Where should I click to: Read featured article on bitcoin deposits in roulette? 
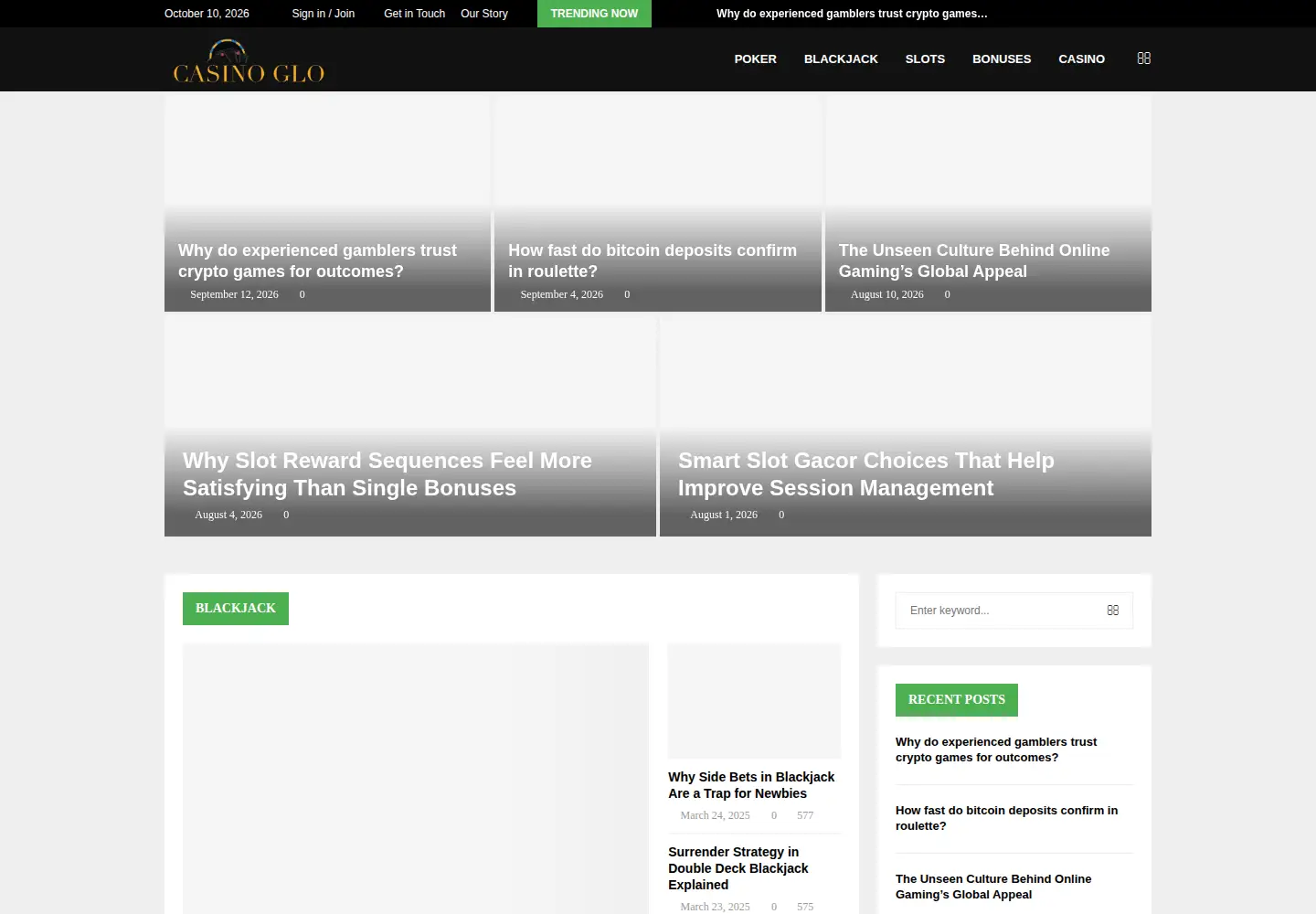point(653,260)
